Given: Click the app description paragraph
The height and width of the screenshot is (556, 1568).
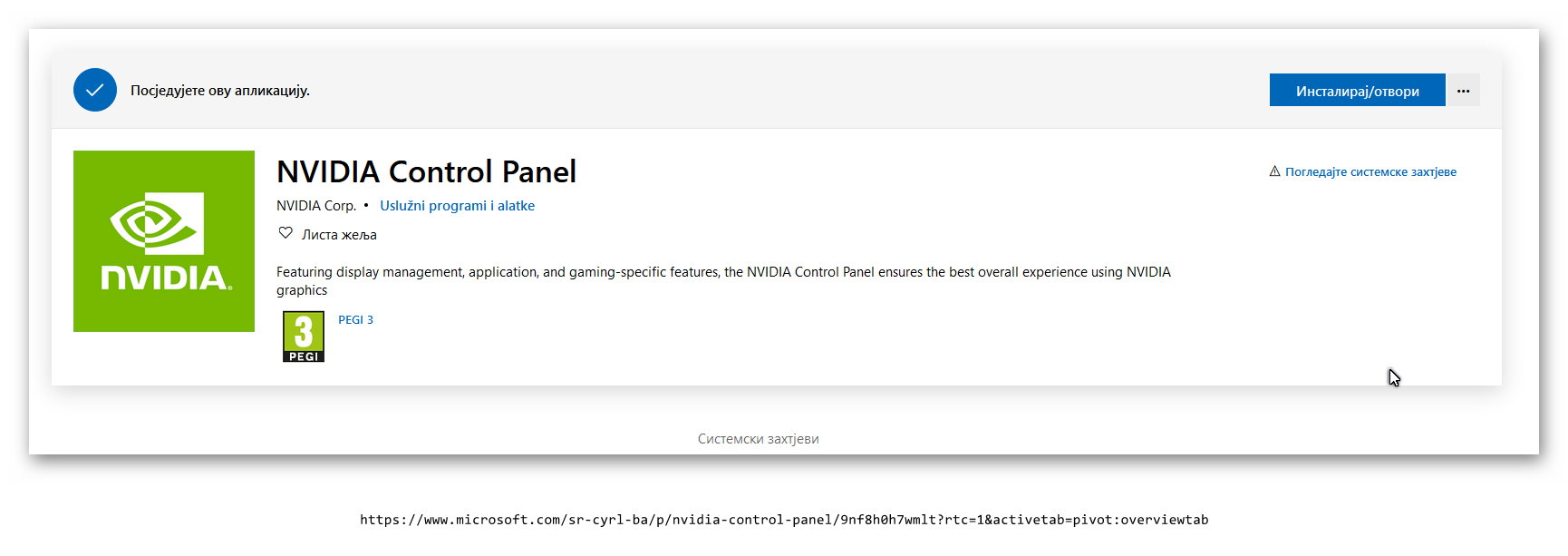Looking at the screenshot, I should [x=723, y=272].
